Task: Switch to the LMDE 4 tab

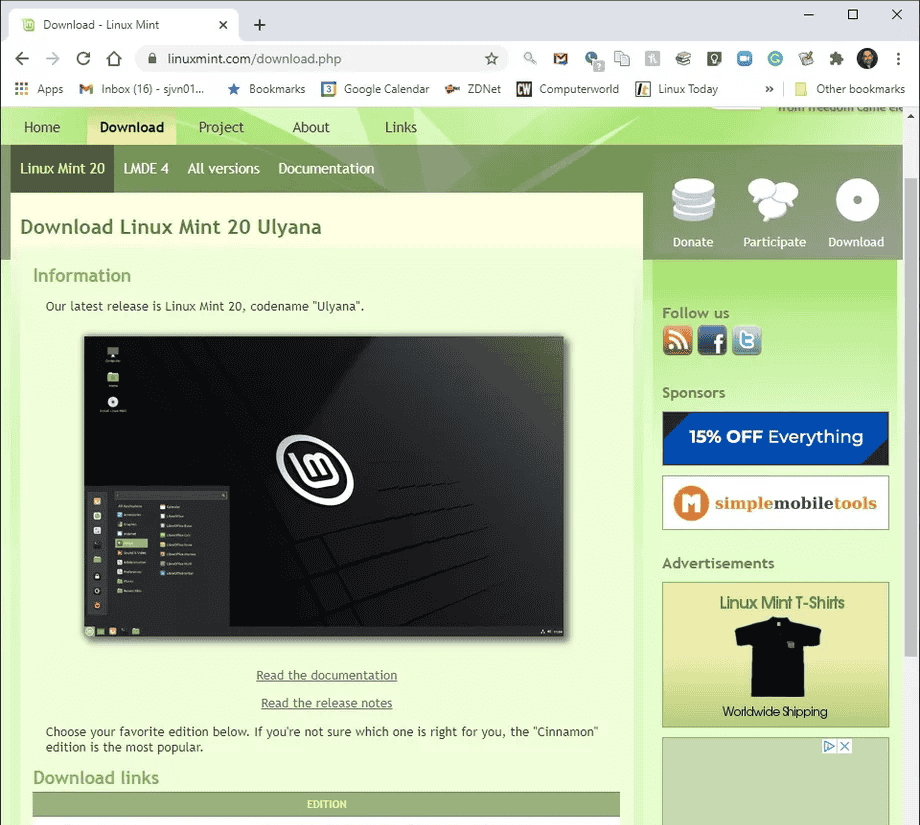Action: pyautogui.click(x=146, y=168)
